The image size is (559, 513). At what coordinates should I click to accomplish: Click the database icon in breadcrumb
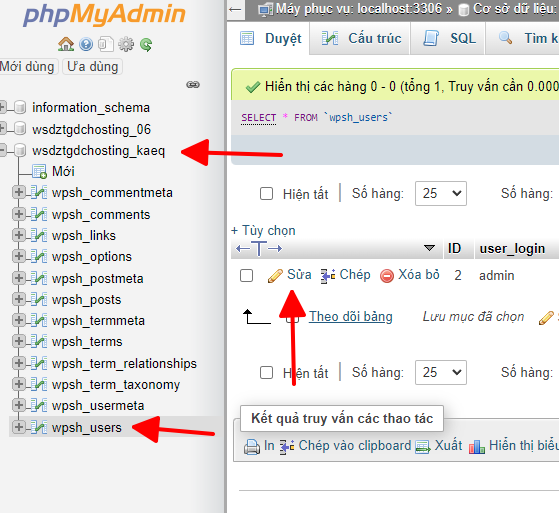pos(463,10)
